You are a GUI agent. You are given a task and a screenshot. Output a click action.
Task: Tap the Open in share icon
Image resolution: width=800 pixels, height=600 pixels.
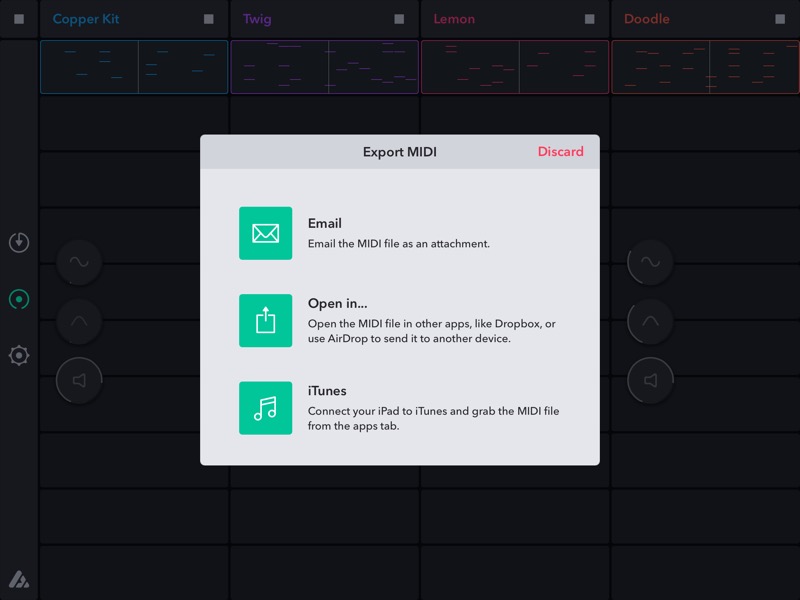tap(265, 320)
